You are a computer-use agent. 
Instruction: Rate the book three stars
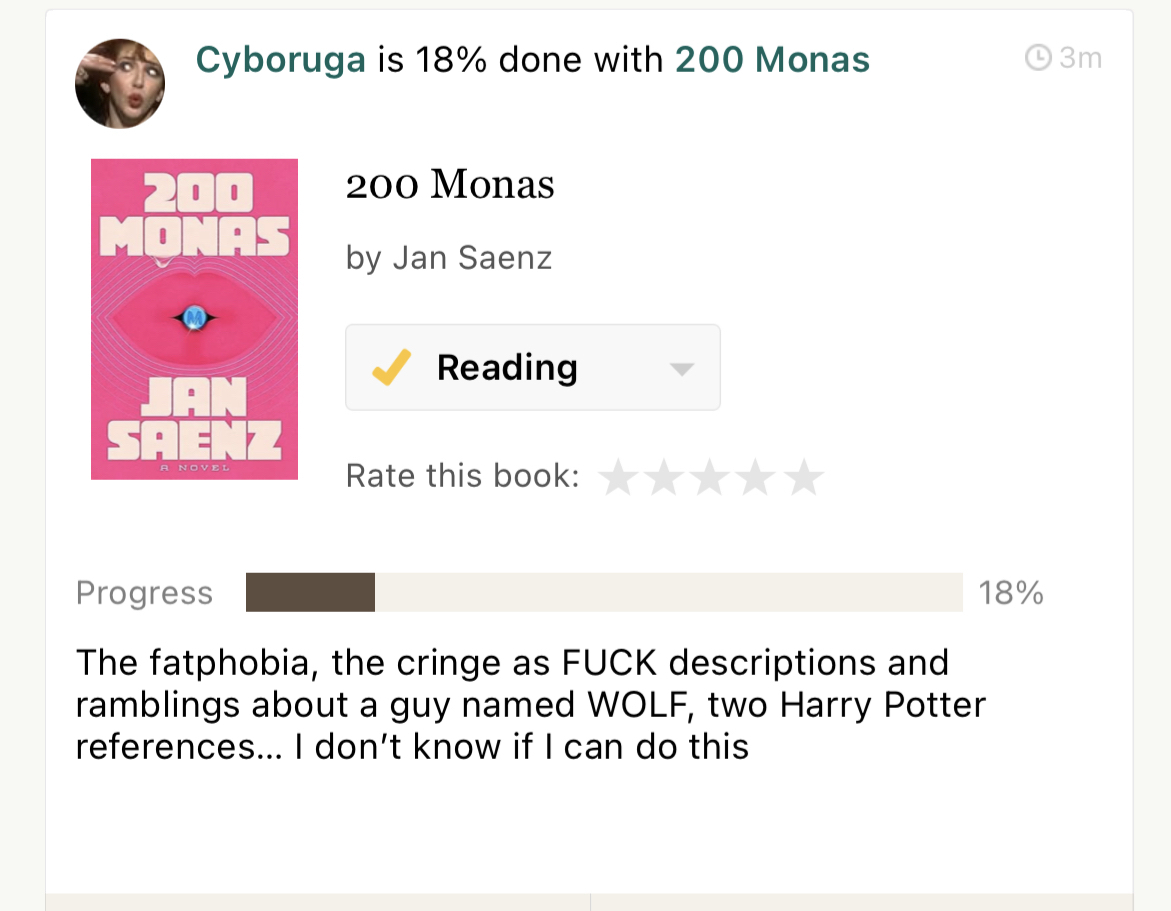pos(710,478)
